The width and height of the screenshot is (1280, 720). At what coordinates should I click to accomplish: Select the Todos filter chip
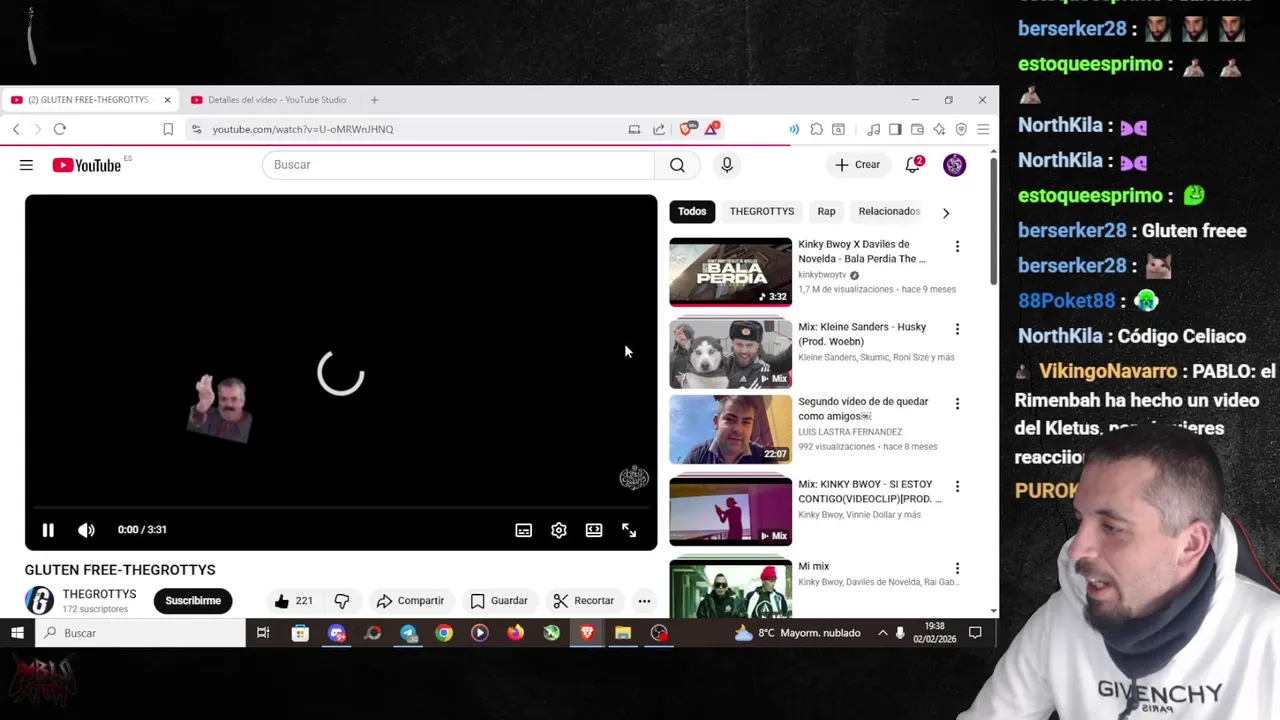click(x=692, y=211)
